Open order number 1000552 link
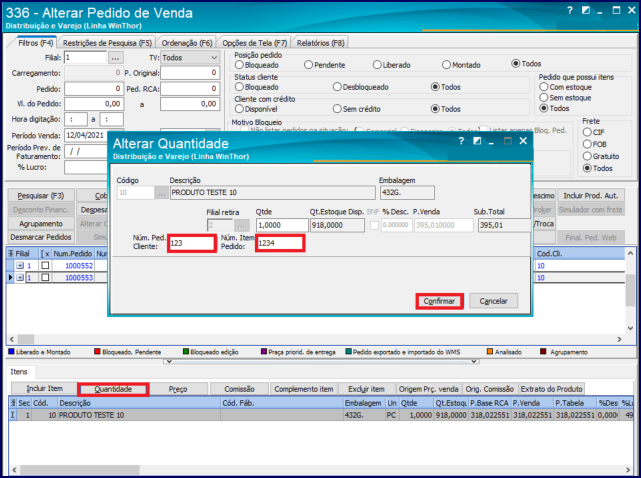The width and height of the screenshot is (641, 478). [79, 266]
